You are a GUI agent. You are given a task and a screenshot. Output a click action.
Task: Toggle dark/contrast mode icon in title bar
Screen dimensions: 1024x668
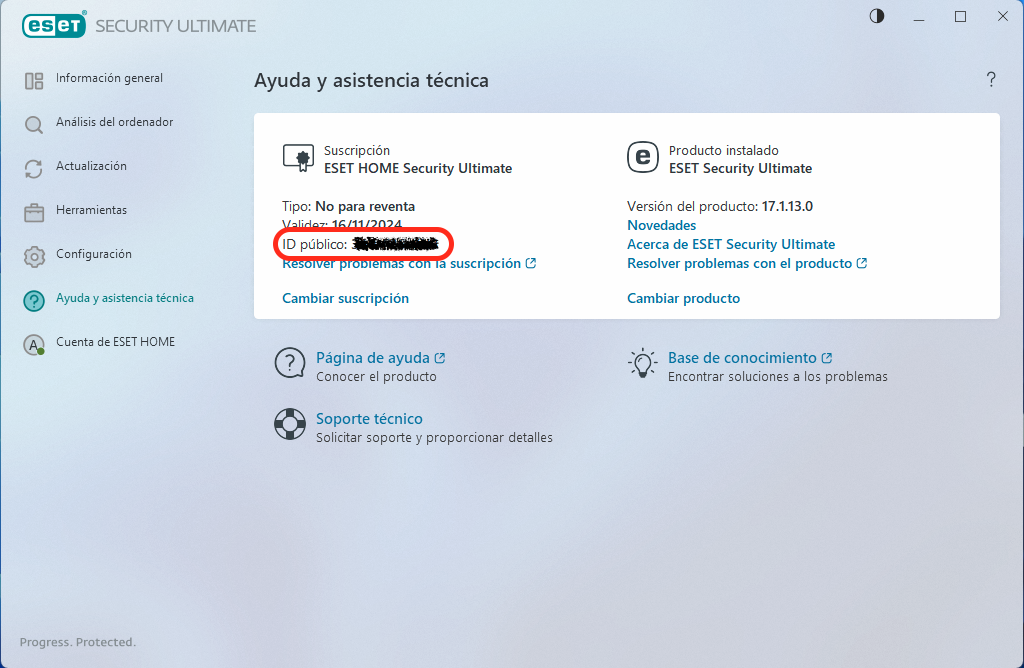click(x=877, y=16)
